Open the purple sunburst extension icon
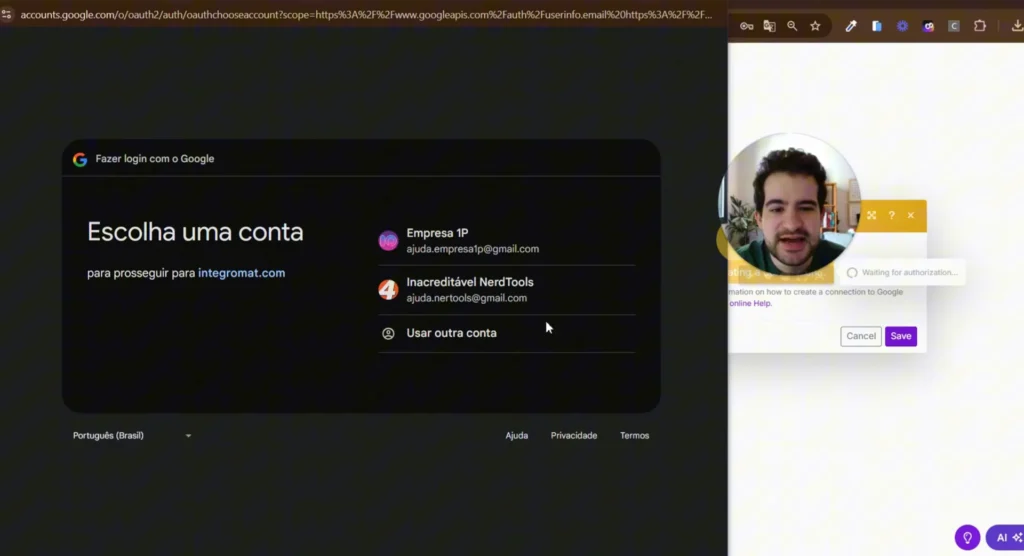The height and width of the screenshot is (556, 1024). [x=903, y=26]
